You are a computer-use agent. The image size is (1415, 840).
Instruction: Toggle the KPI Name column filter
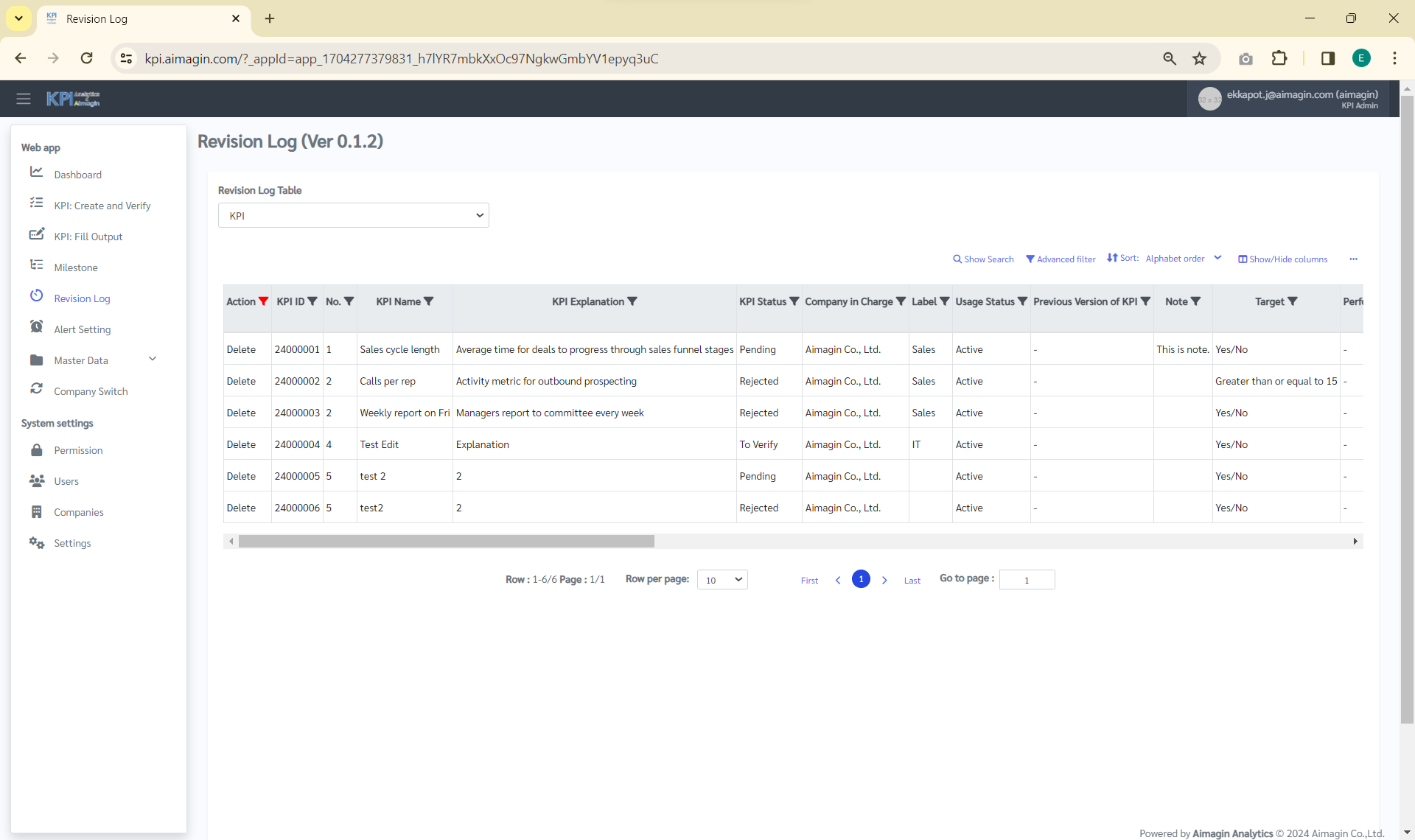429,301
